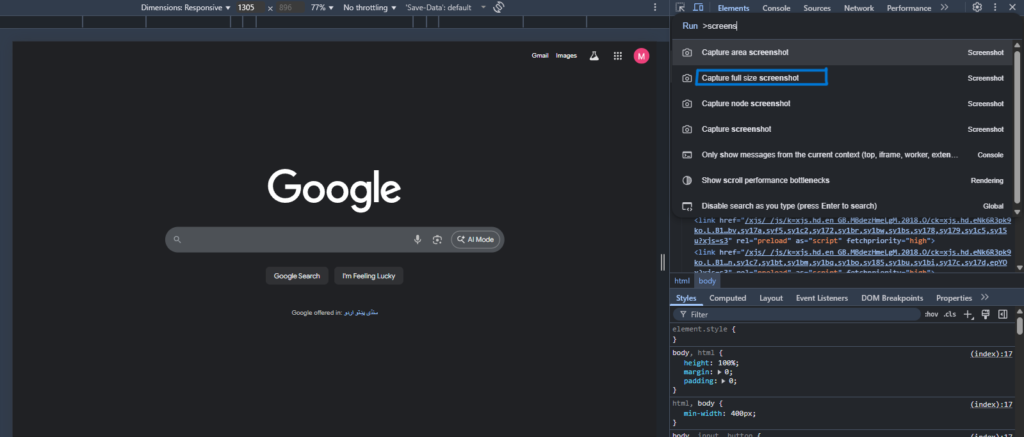Image resolution: width=1024 pixels, height=437 pixels.
Task: Click icon beside Disable search as you type
Action: click(687, 206)
